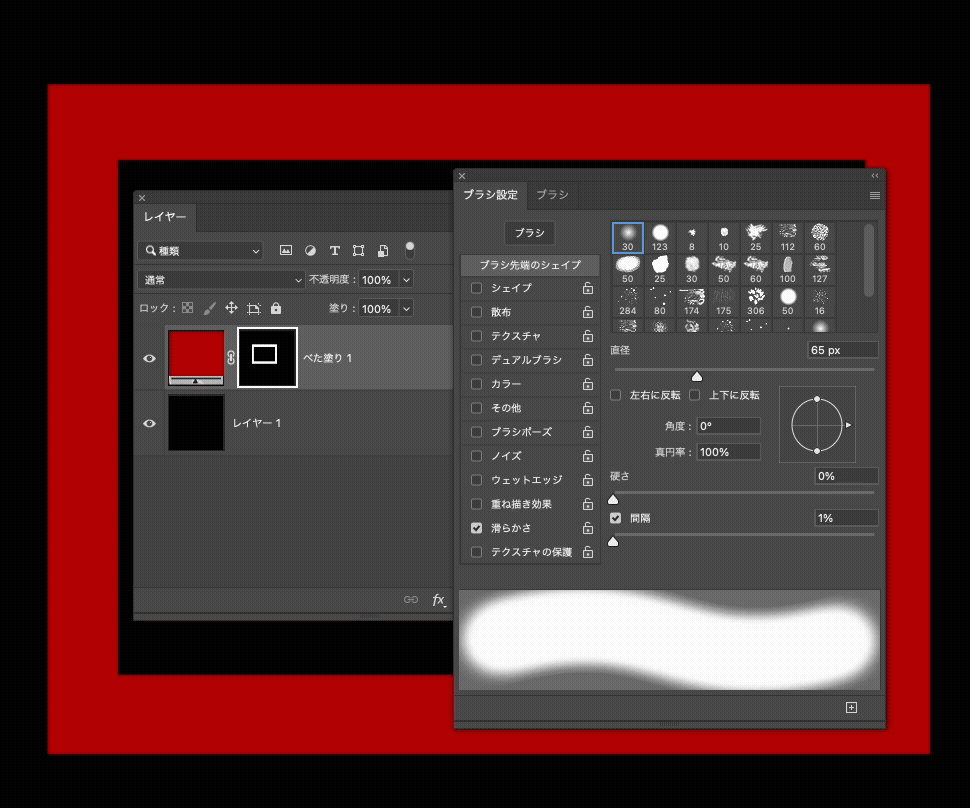Expand the 不透明度 opacity arrow
Viewport: 970px width, 808px height.
tap(406, 280)
